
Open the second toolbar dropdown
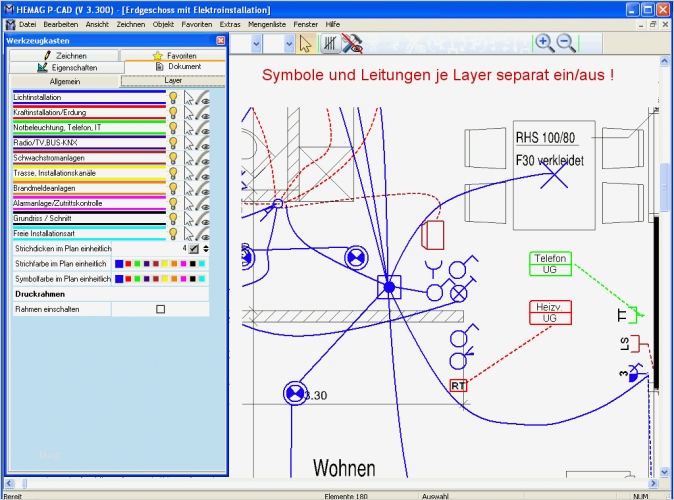pos(289,43)
